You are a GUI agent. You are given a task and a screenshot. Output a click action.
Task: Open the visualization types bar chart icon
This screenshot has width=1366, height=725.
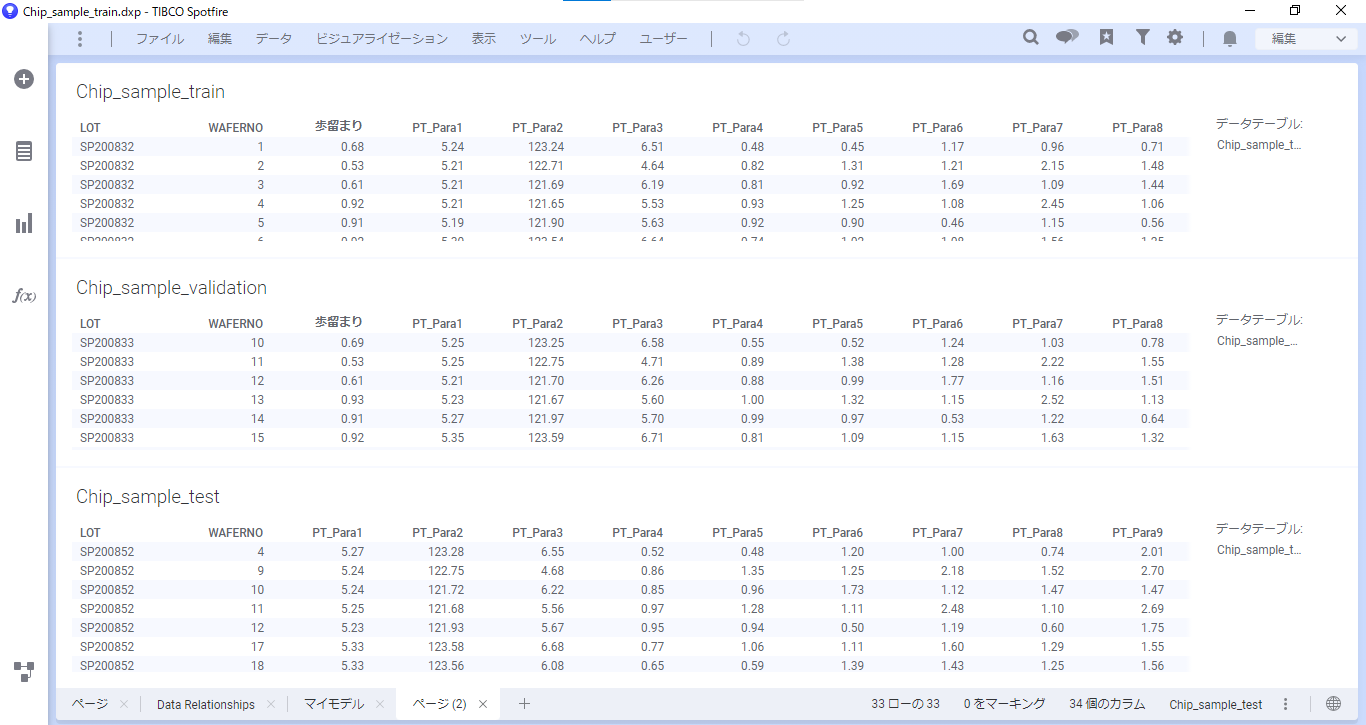24,223
